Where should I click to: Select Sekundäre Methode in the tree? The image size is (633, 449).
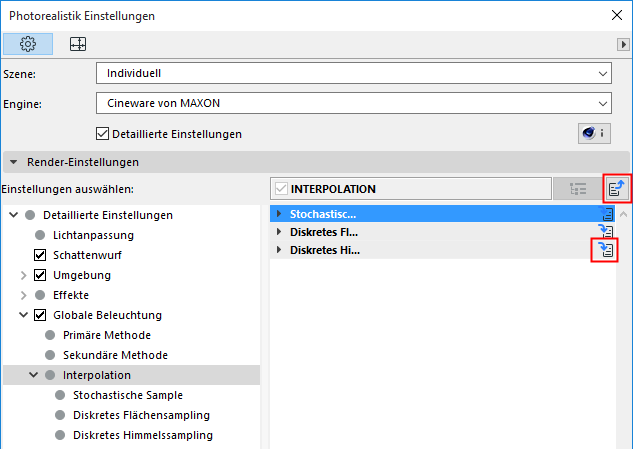coord(115,355)
